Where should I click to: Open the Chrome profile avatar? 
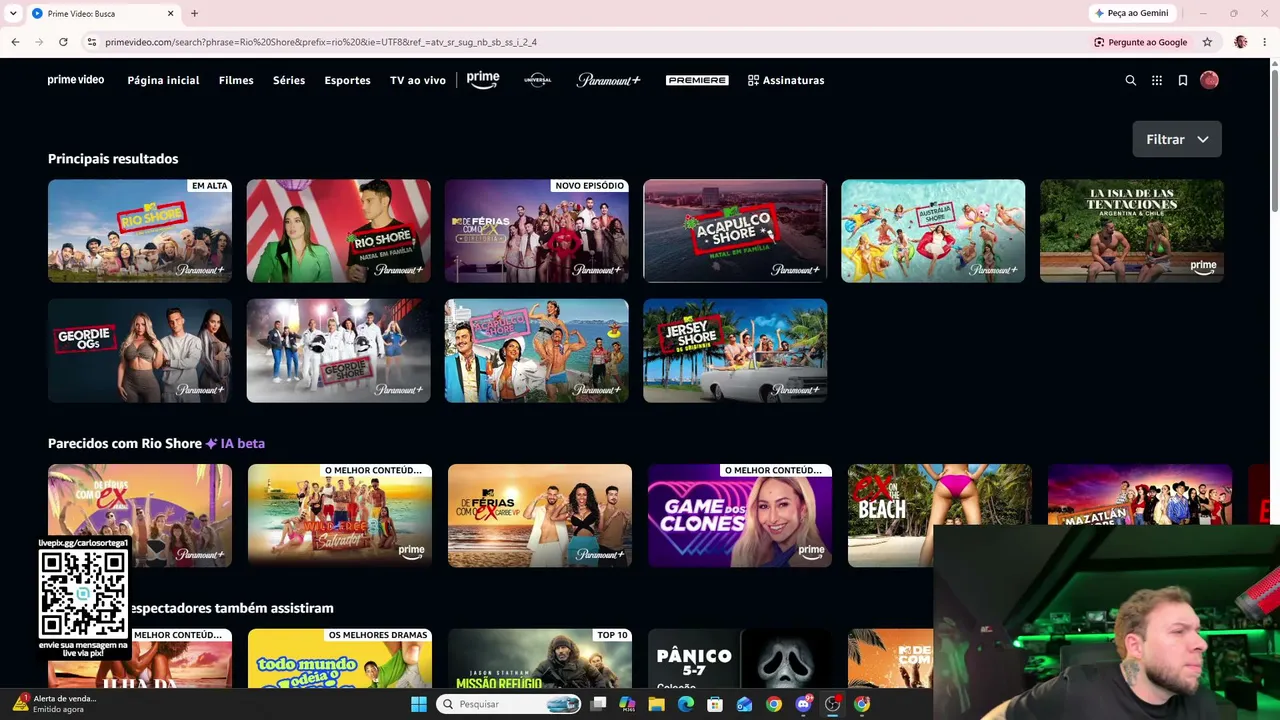click(1241, 42)
